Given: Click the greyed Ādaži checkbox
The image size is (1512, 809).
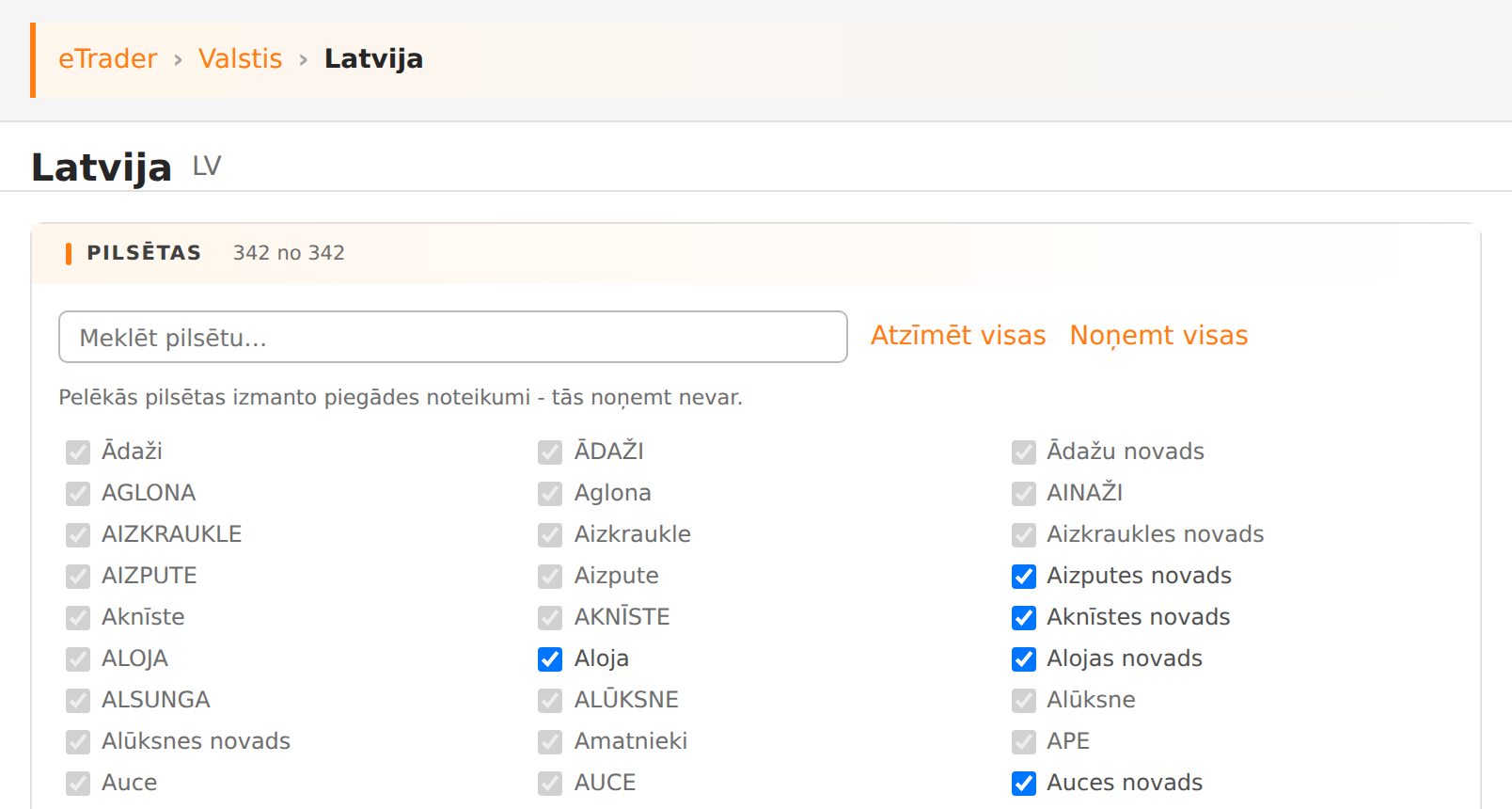Looking at the screenshot, I should click(x=78, y=452).
